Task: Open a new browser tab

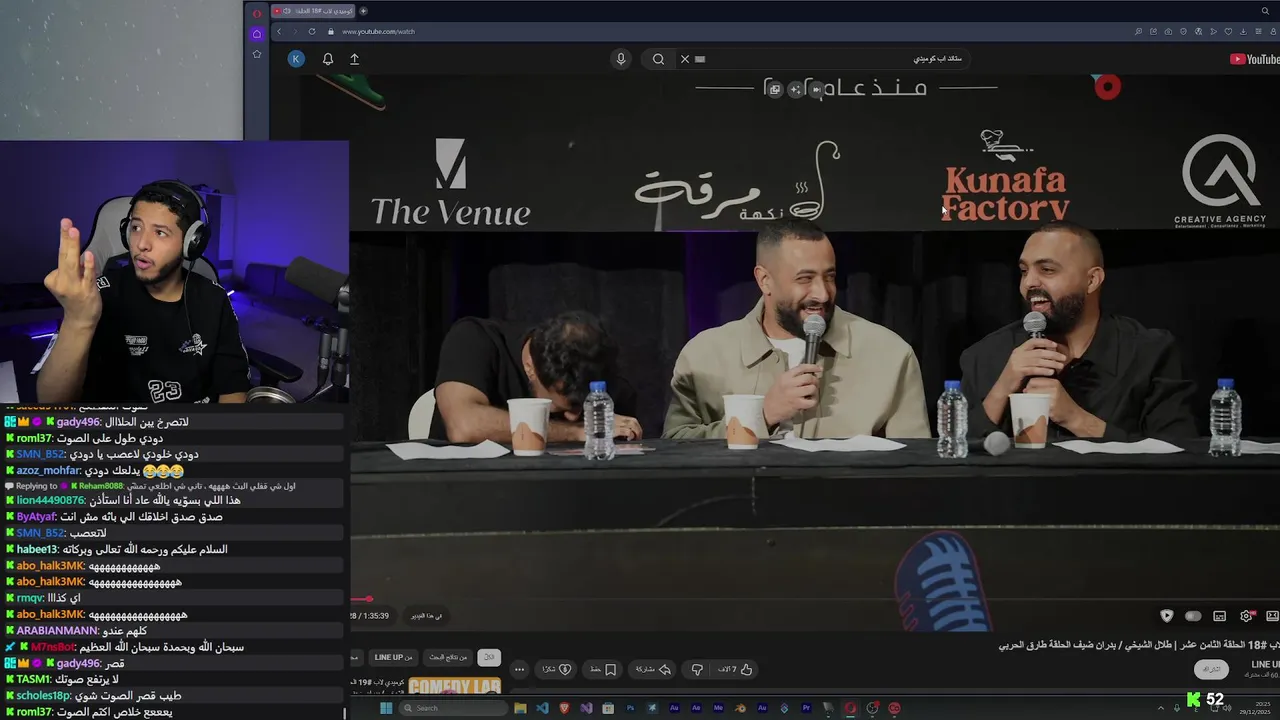Action: (x=363, y=11)
